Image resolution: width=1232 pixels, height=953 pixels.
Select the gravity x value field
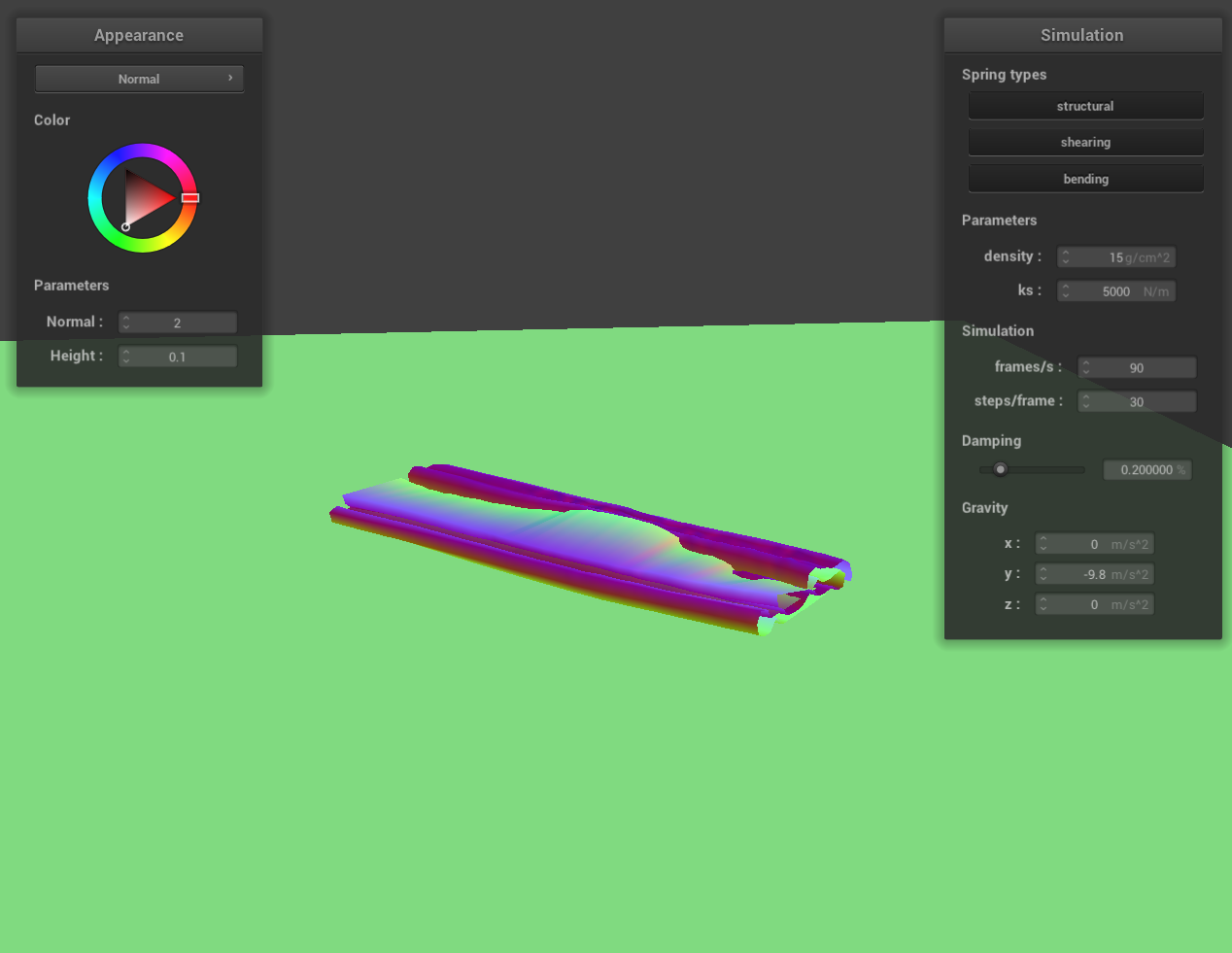click(1094, 544)
